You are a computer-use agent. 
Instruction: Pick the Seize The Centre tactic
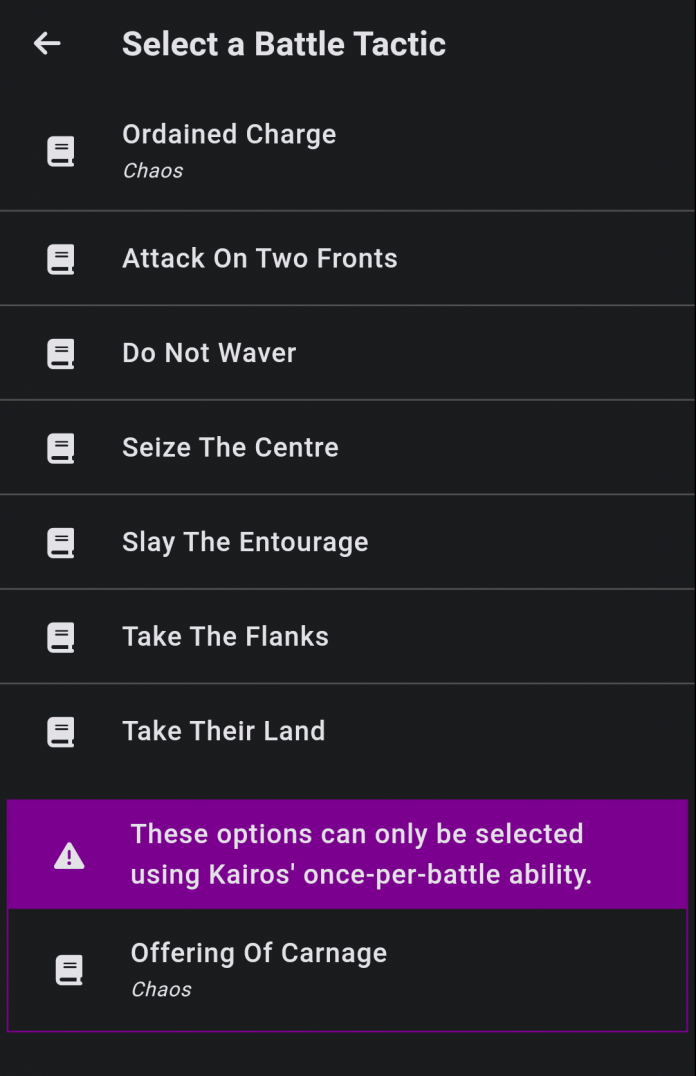point(230,447)
